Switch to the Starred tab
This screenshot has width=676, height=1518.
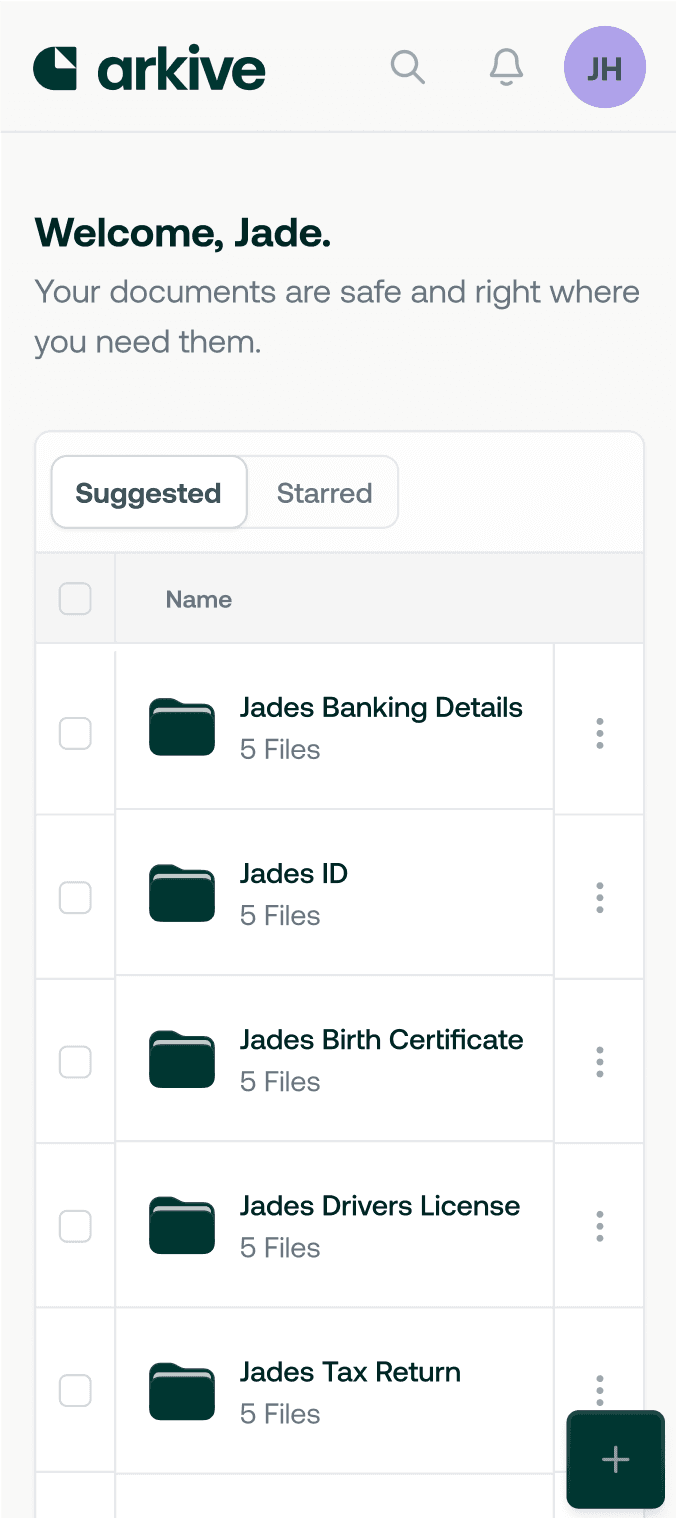click(324, 493)
